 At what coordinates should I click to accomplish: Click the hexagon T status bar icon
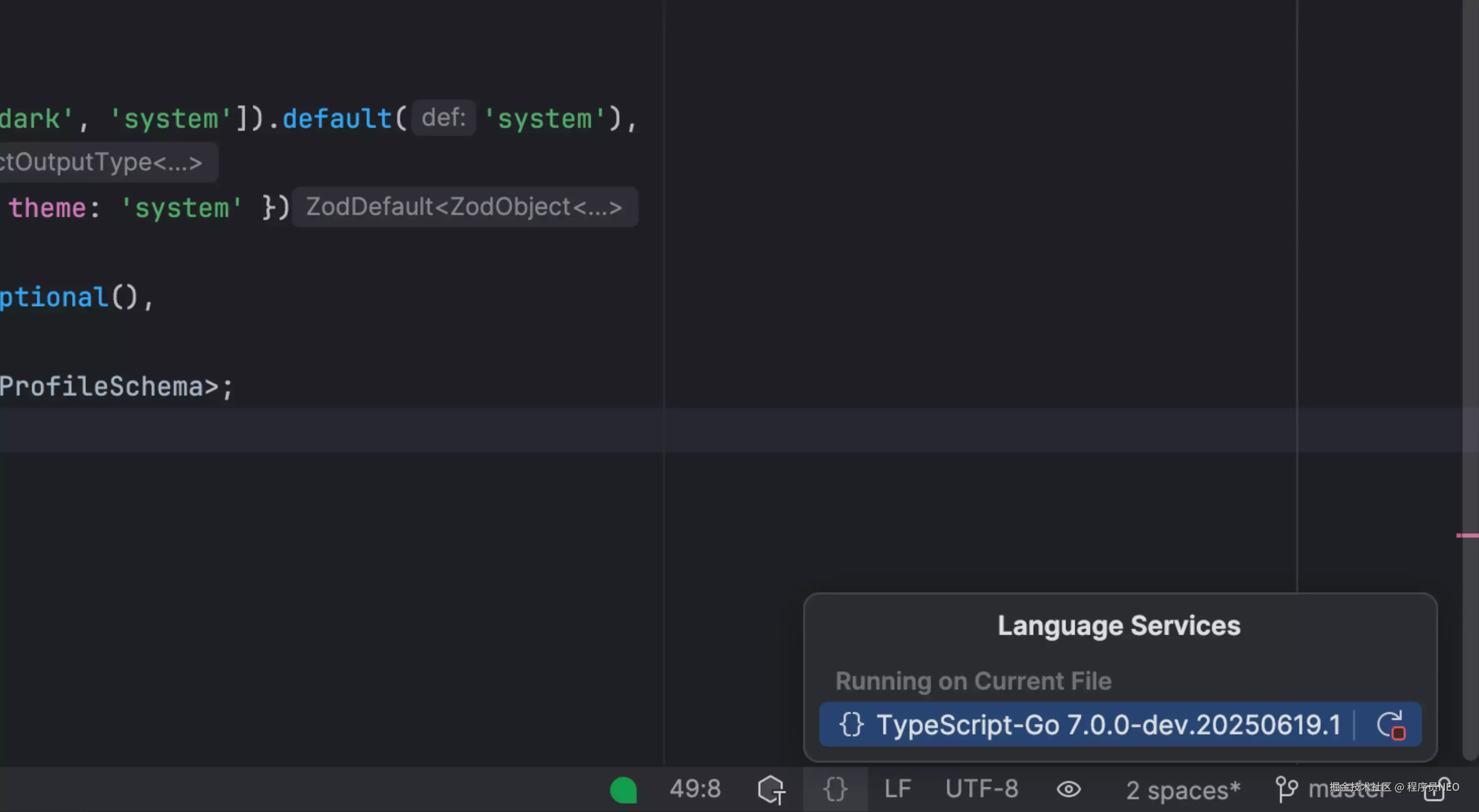[771, 789]
